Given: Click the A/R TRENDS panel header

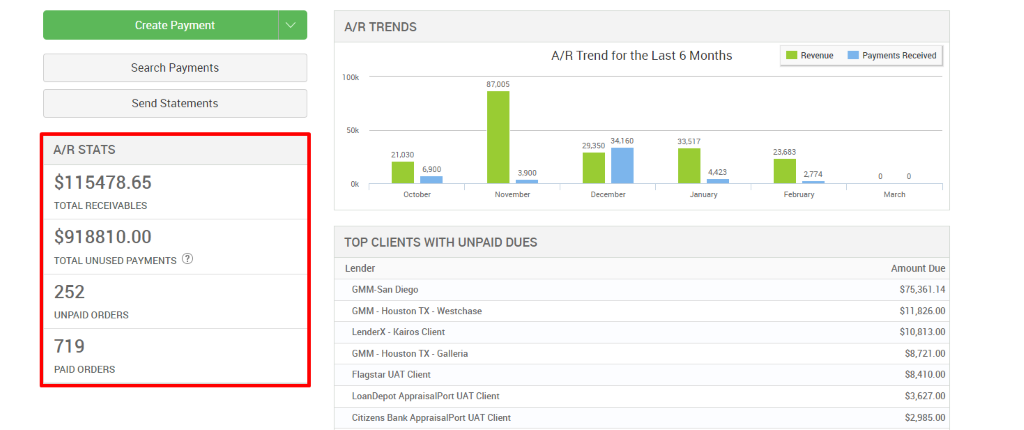Looking at the screenshot, I should (641, 27).
